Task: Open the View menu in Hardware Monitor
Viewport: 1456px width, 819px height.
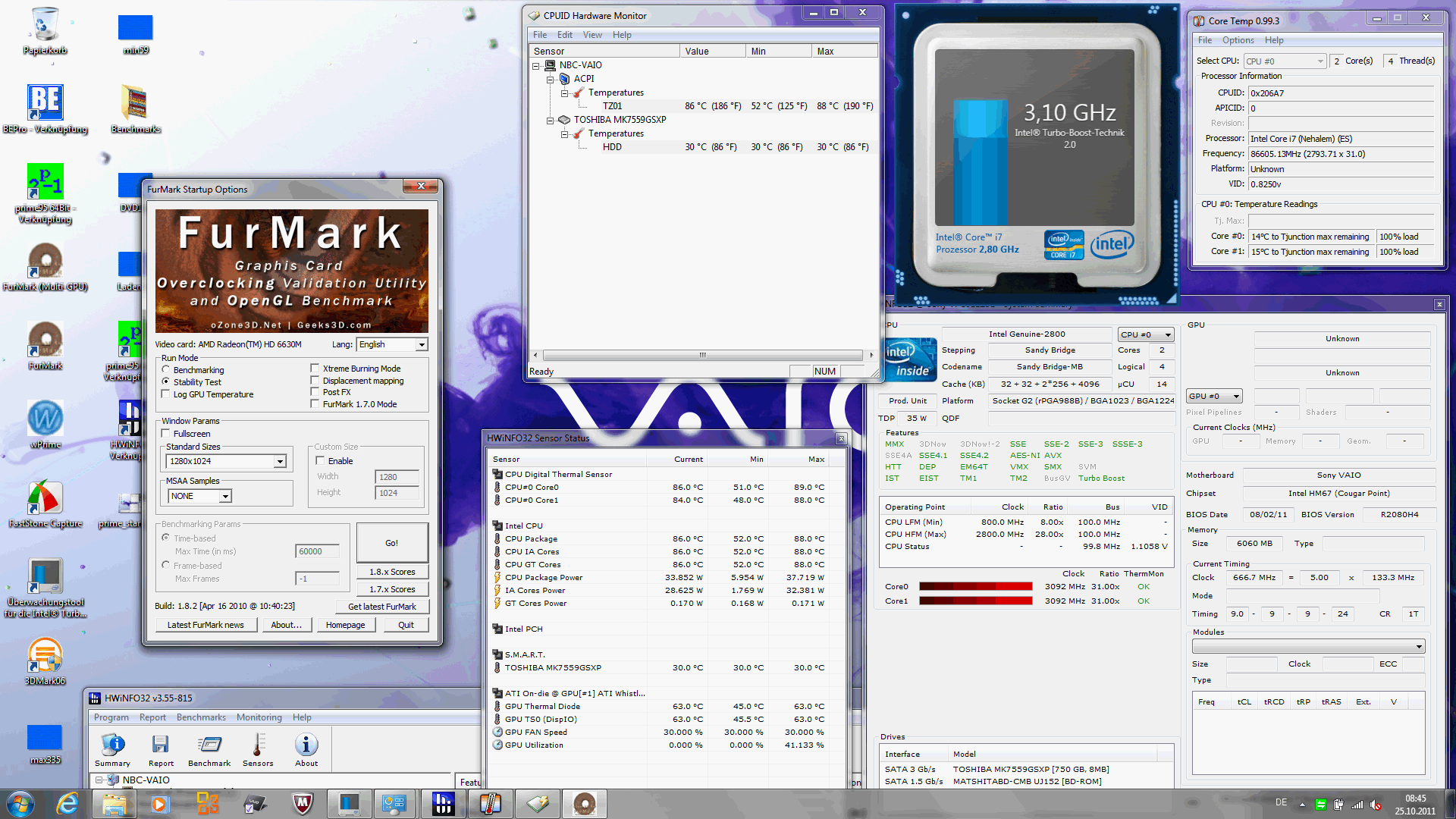Action: pos(591,35)
